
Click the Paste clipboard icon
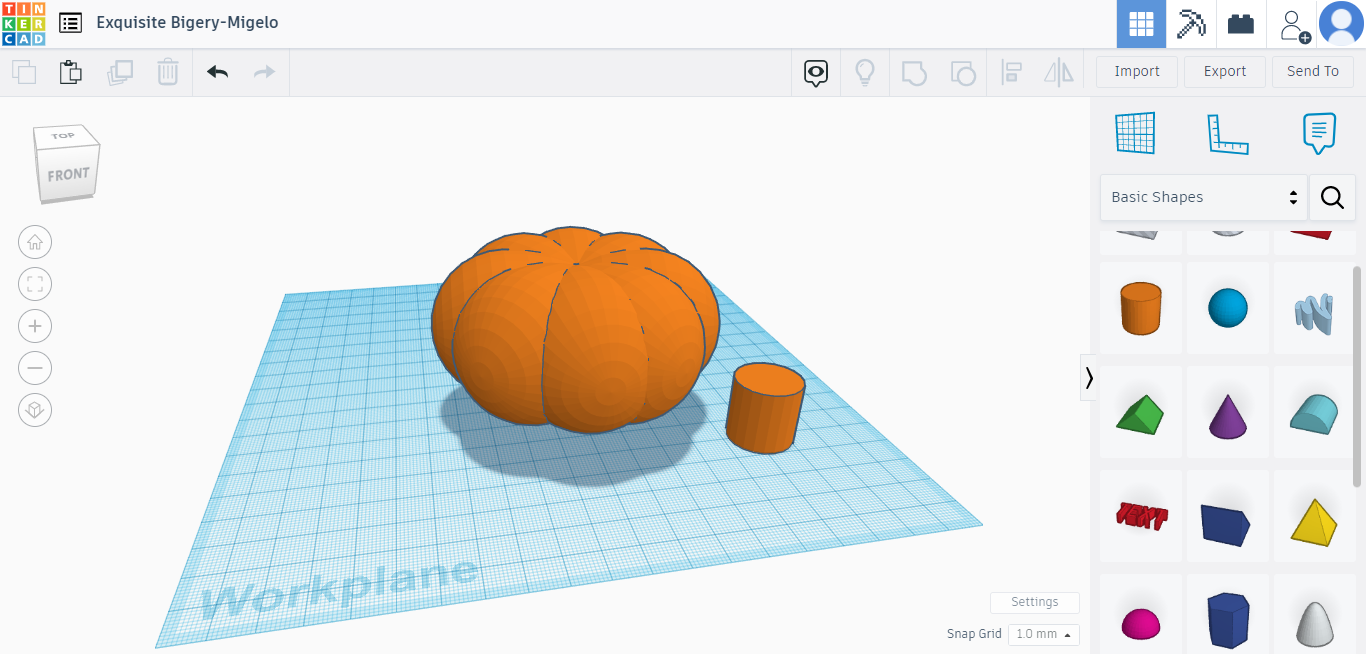click(x=70, y=72)
